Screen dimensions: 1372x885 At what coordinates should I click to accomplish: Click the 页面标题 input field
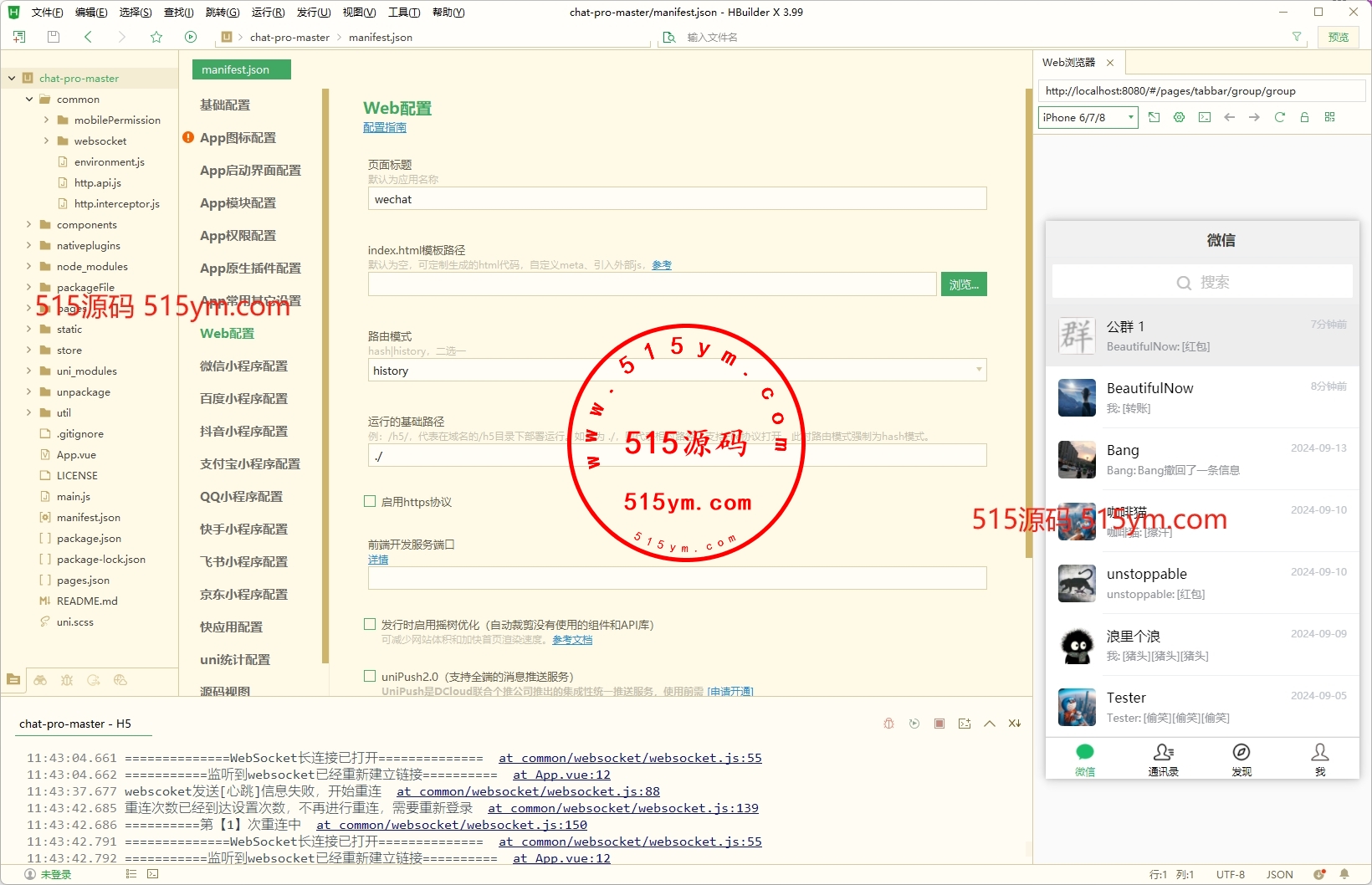tap(677, 199)
